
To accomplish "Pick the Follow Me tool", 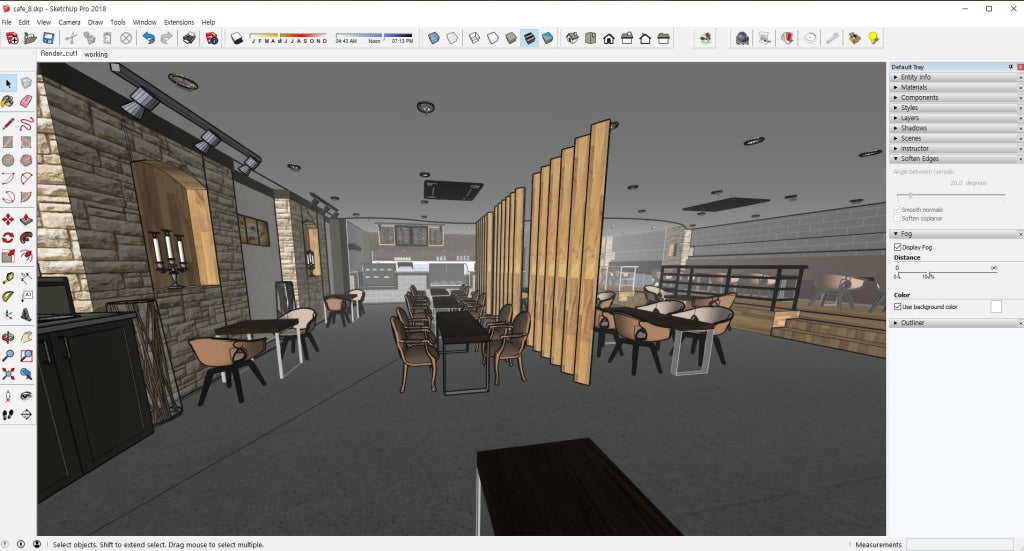I will [x=26, y=238].
